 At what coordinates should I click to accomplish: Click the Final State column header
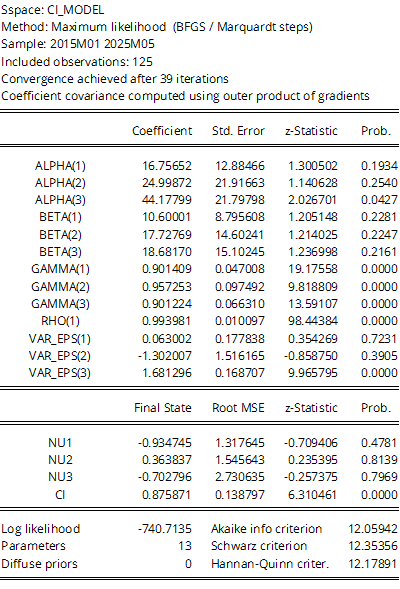click(x=163, y=408)
